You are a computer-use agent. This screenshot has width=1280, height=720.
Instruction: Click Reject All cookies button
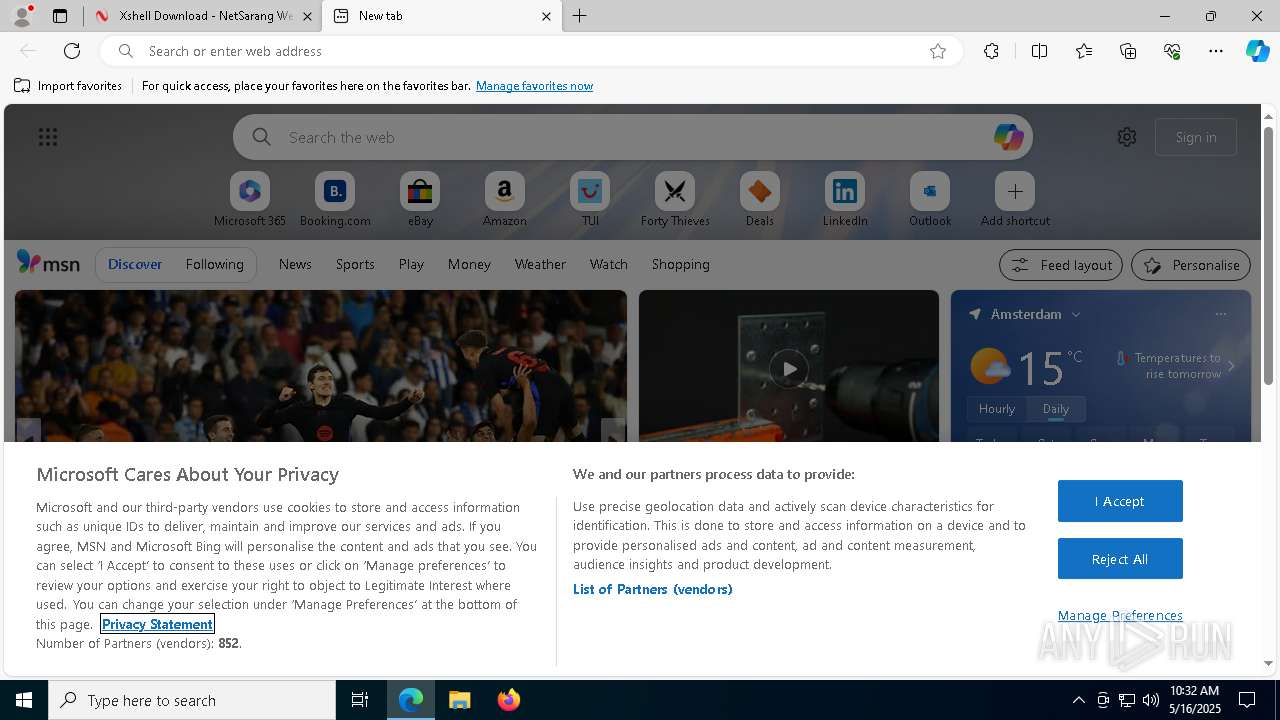(1120, 559)
